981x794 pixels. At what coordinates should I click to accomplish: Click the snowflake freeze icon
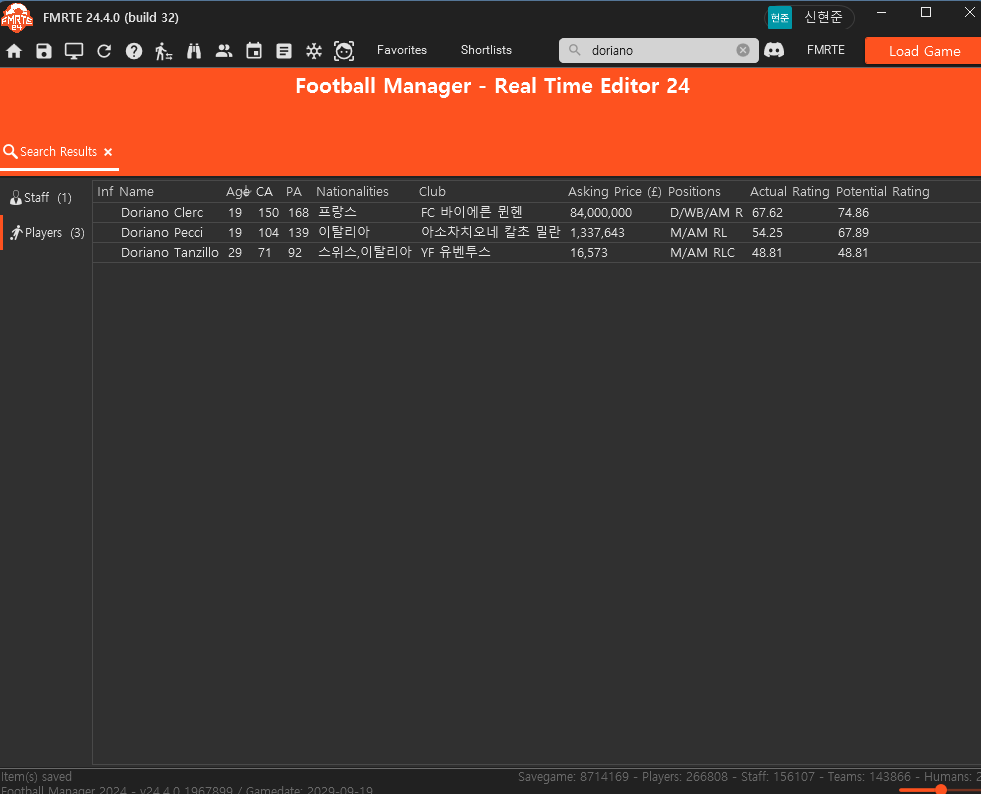click(314, 51)
